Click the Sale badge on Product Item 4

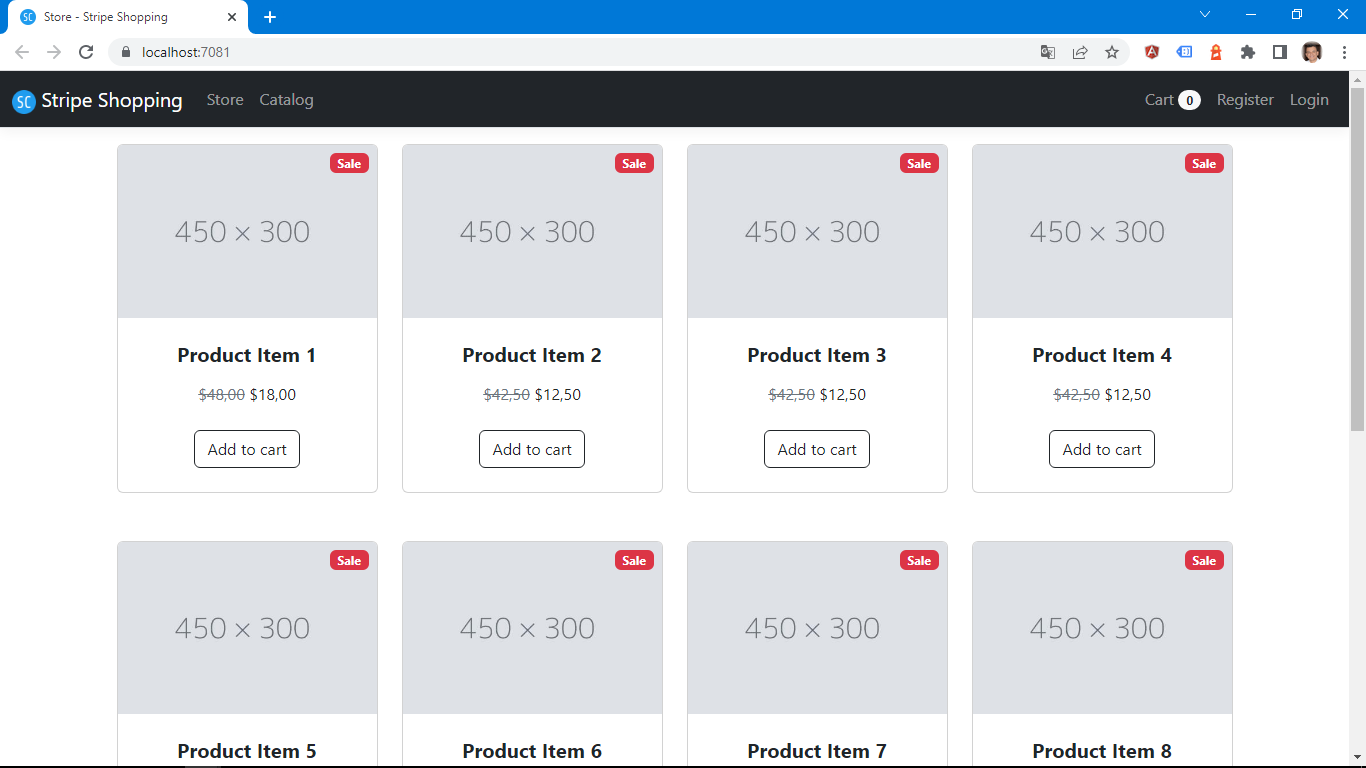click(x=1204, y=163)
